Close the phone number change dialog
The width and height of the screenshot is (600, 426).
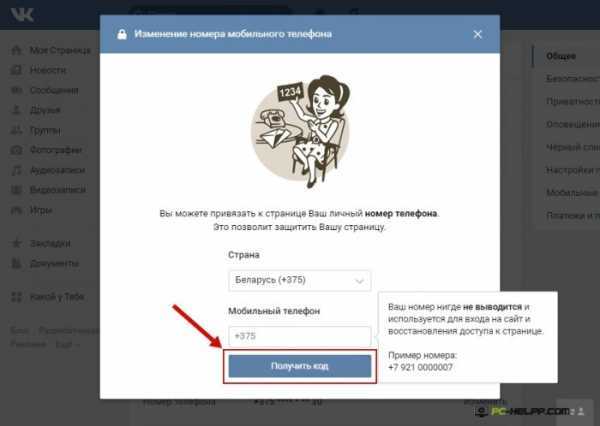pos(478,34)
